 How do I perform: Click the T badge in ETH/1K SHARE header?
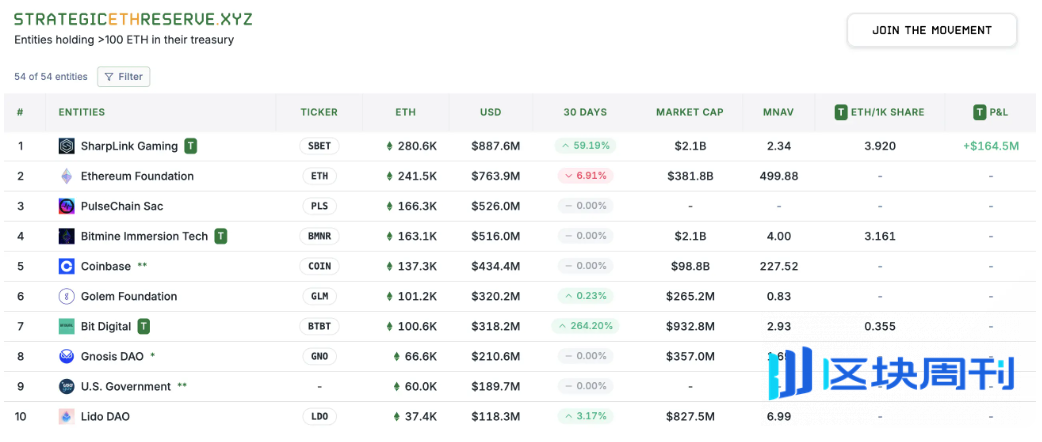pyautogui.click(x=841, y=112)
